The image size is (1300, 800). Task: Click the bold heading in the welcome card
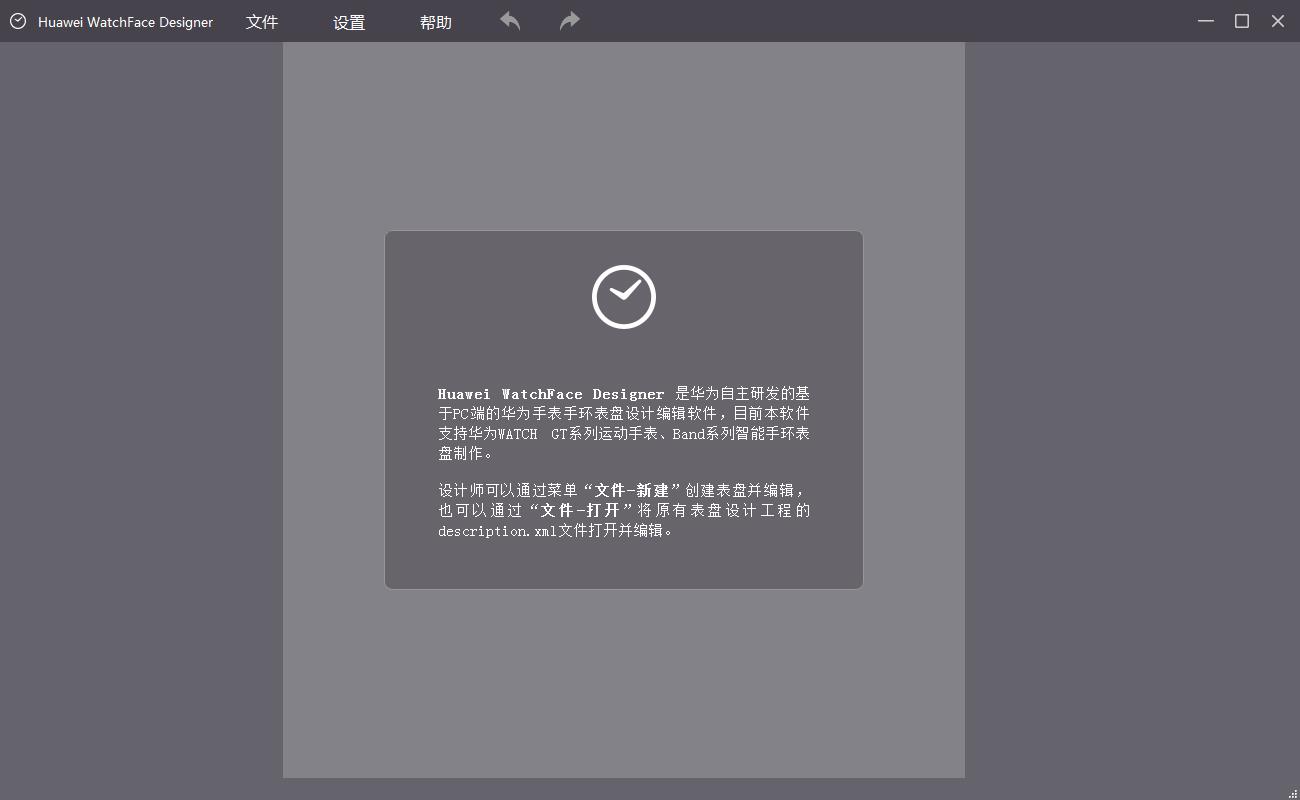coord(551,394)
